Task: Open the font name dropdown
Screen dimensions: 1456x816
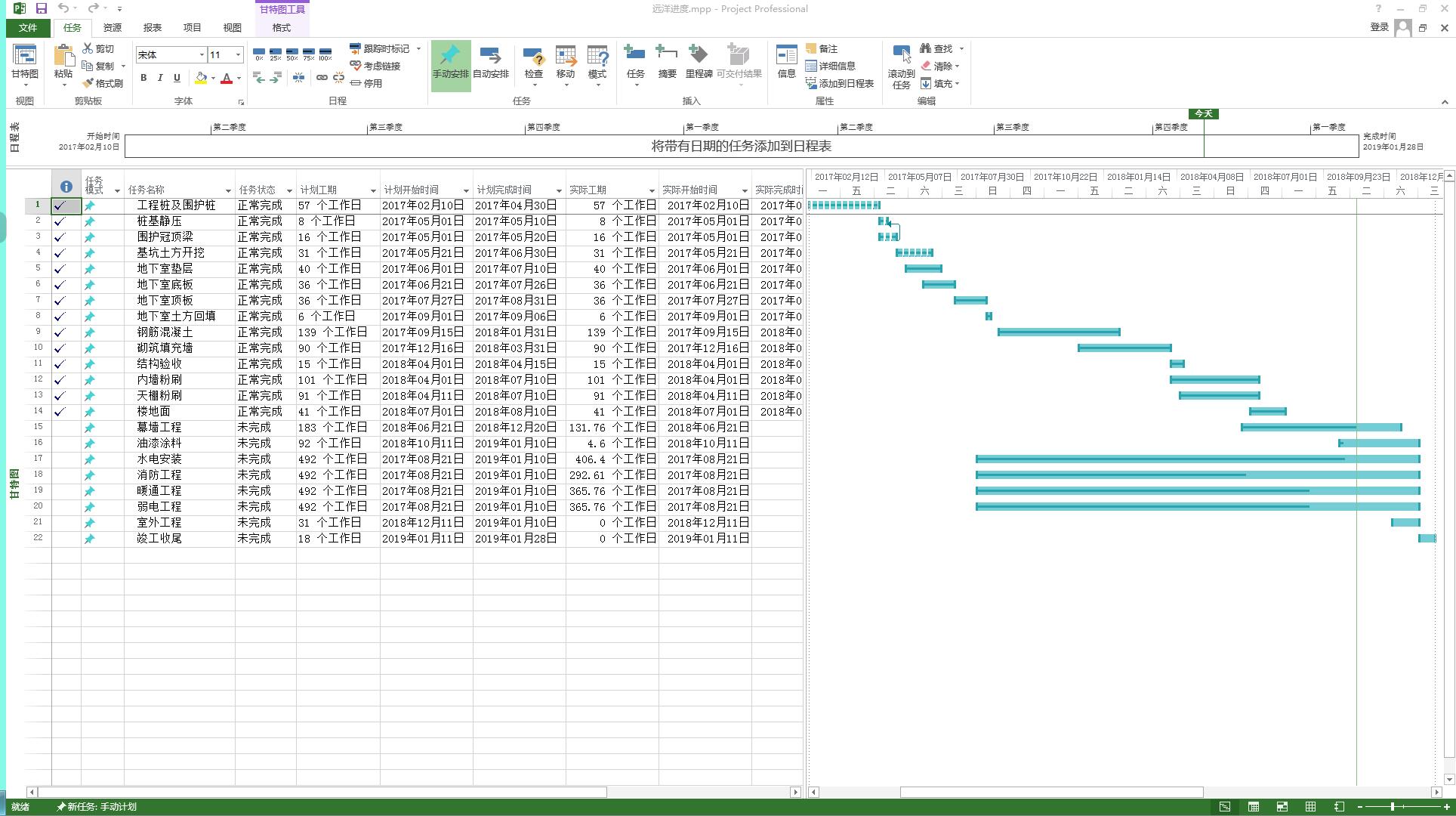Action: tap(202, 54)
